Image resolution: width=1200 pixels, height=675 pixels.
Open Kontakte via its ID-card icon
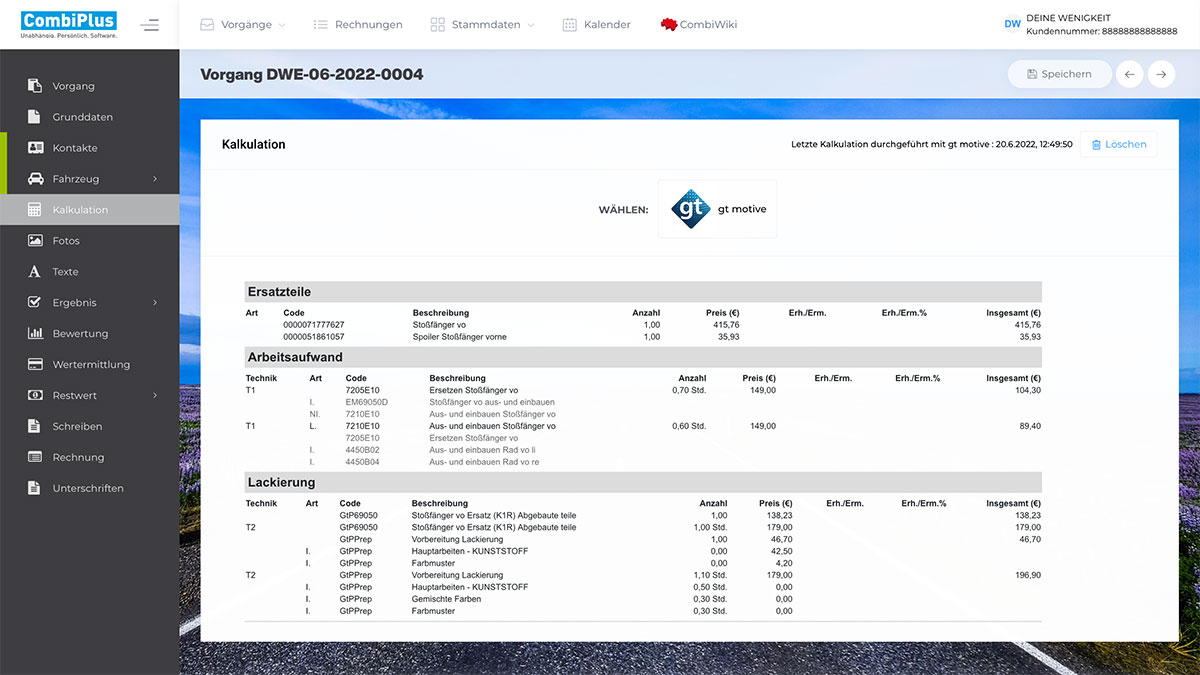click(x=33, y=147)
